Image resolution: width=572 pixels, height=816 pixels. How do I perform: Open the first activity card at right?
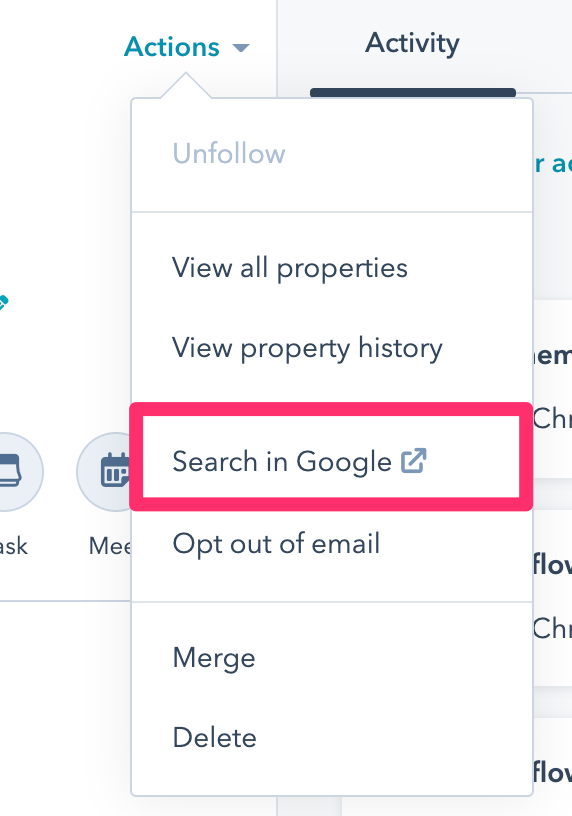(553, 389)
